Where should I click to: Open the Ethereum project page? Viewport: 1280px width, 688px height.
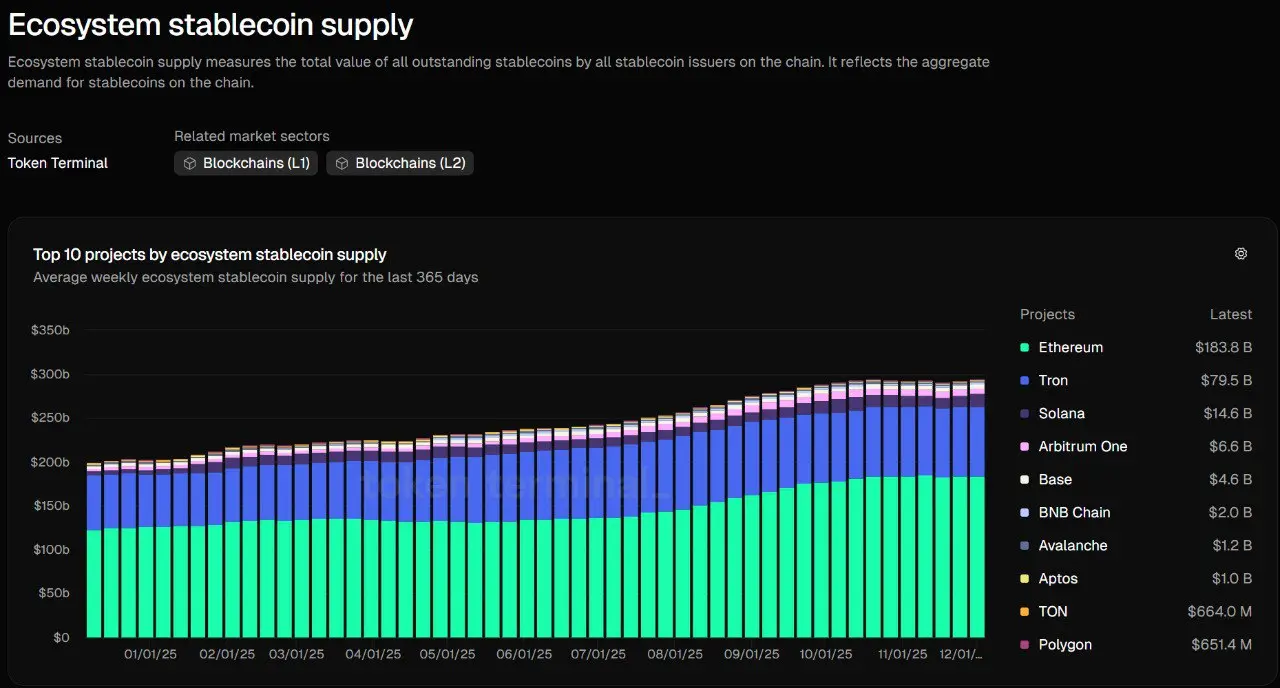[1070, 347]
